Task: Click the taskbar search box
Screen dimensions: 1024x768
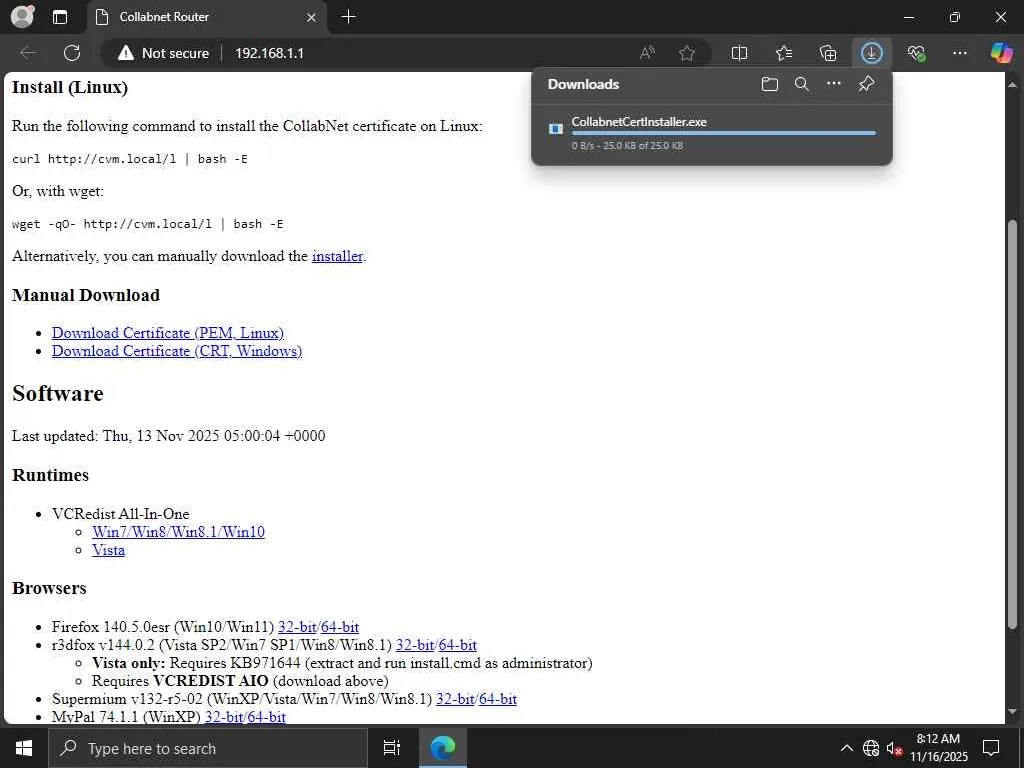Action: click(208, 748)
